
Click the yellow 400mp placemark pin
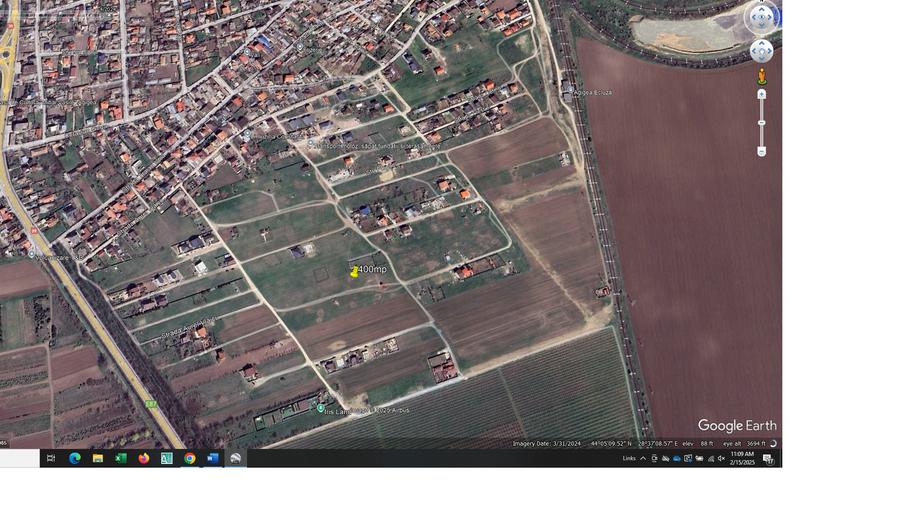pos(354,271)
